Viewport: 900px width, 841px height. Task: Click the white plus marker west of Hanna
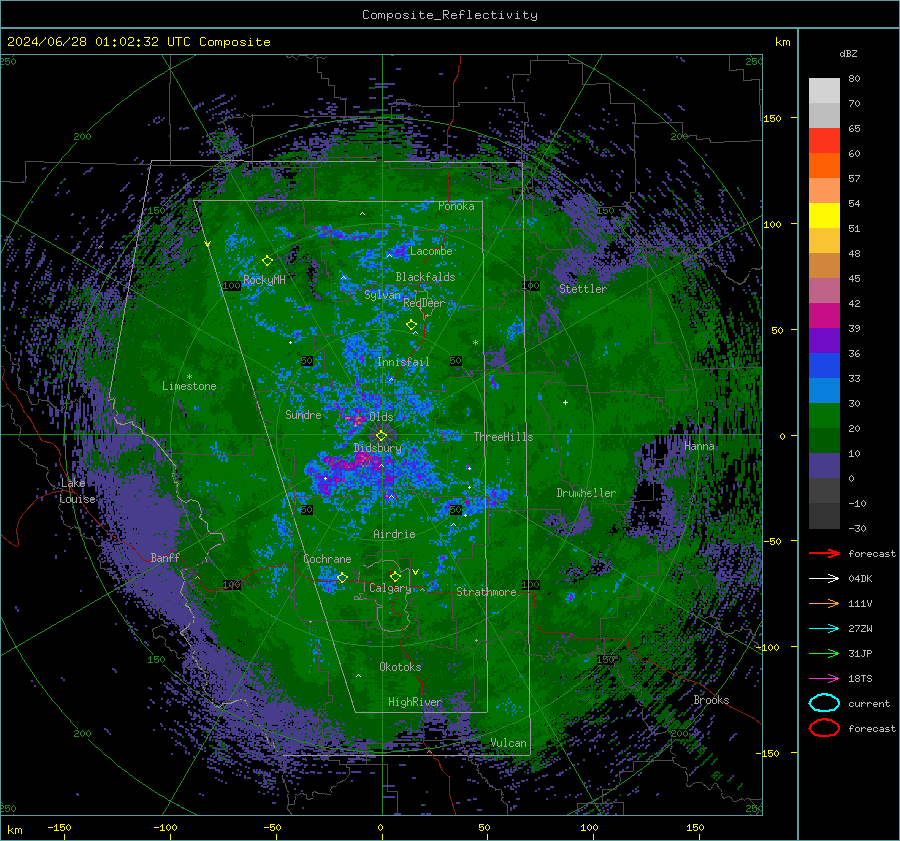(x=565, y=402)
